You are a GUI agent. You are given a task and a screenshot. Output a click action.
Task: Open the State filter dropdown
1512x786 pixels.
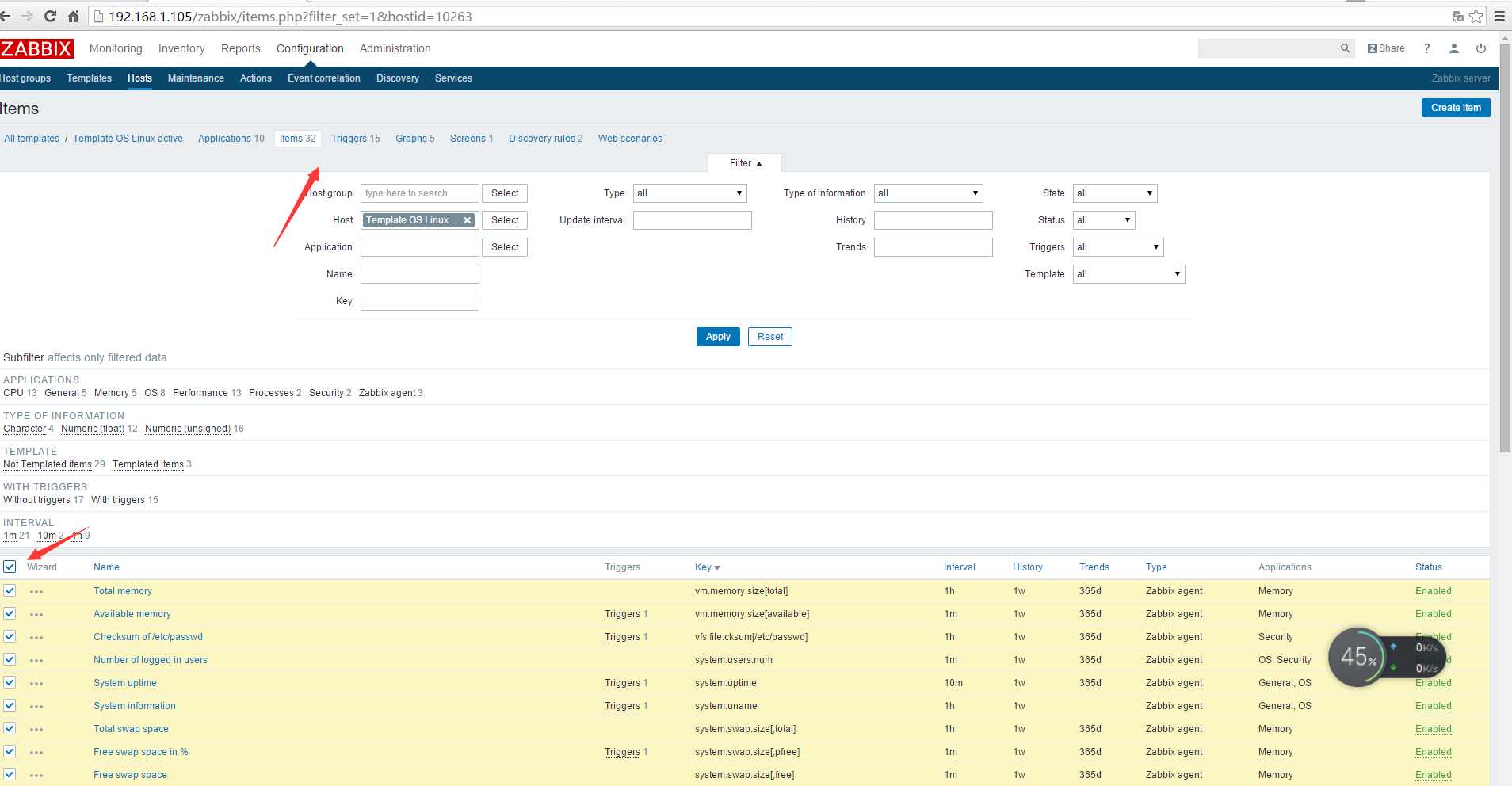(1115, 193)
